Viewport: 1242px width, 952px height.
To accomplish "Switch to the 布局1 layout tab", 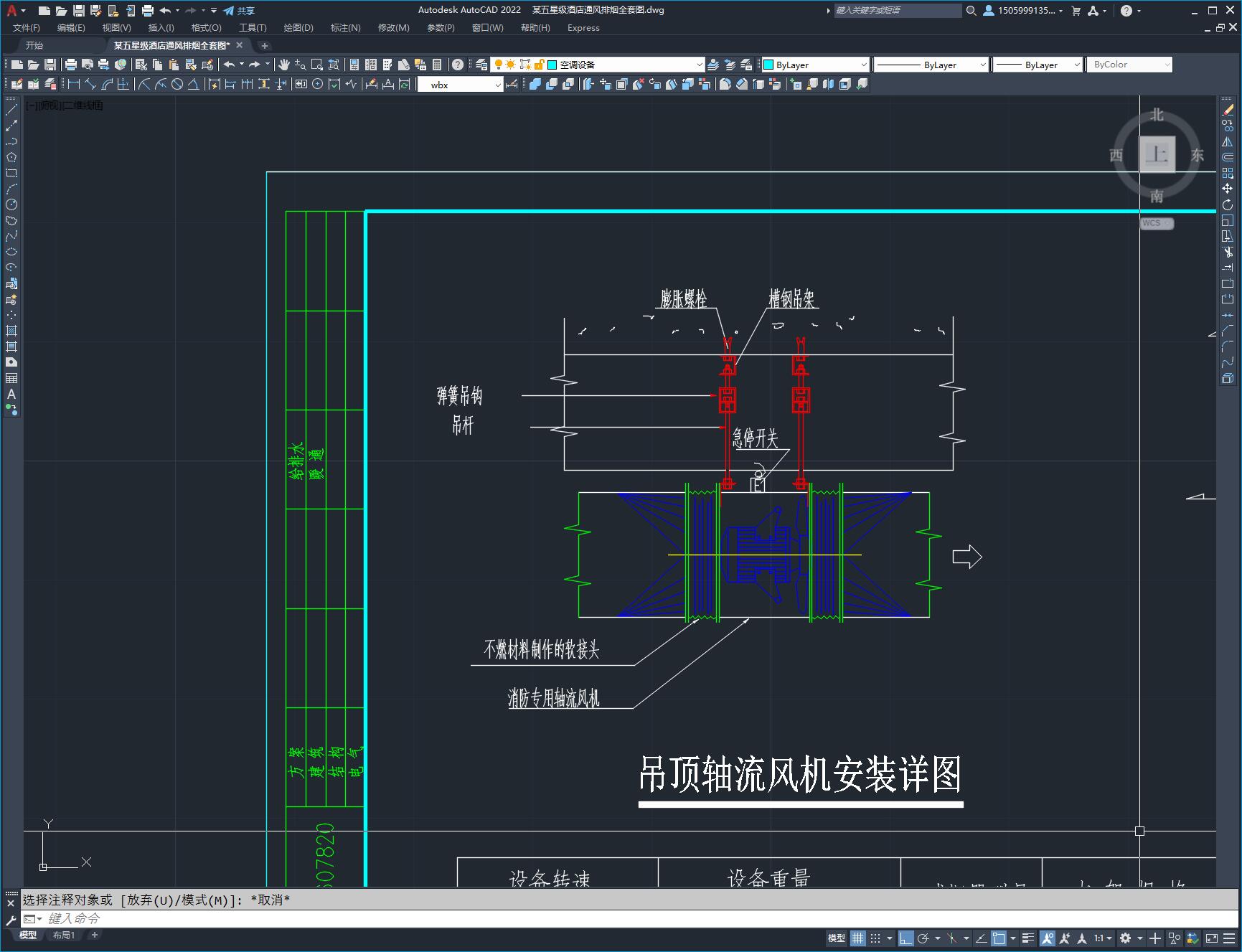I will [63, 935].
